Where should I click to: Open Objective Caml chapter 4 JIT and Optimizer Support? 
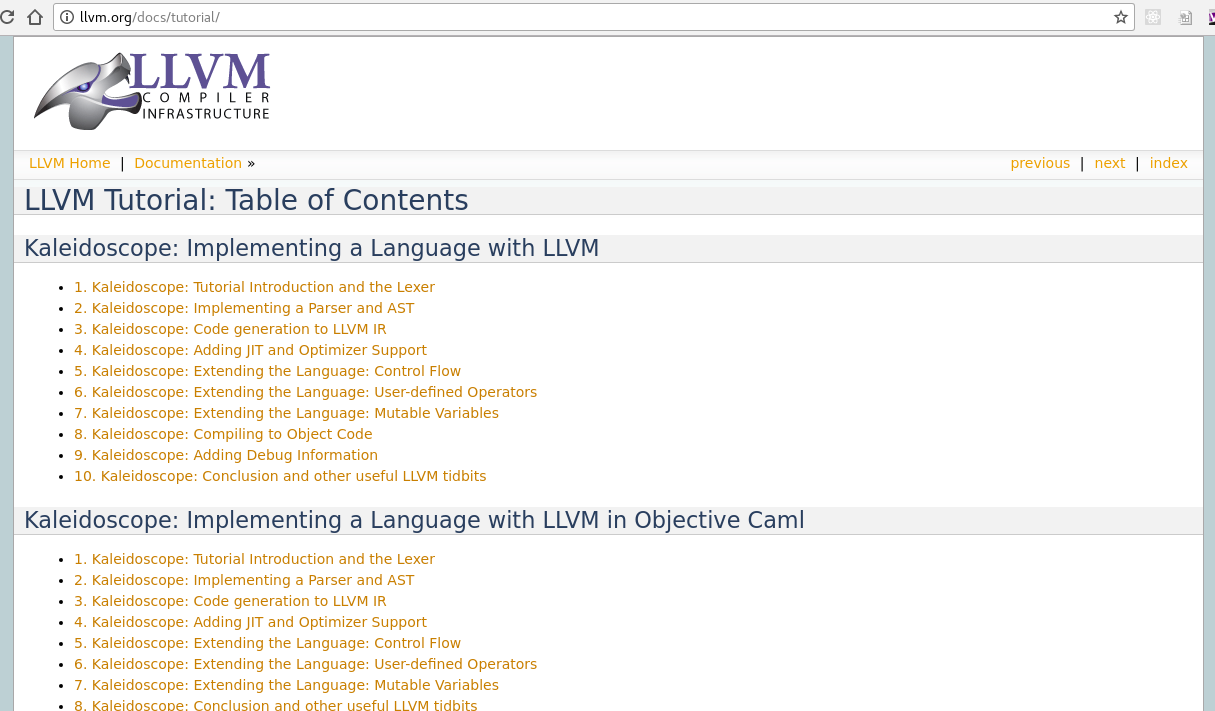250,622
